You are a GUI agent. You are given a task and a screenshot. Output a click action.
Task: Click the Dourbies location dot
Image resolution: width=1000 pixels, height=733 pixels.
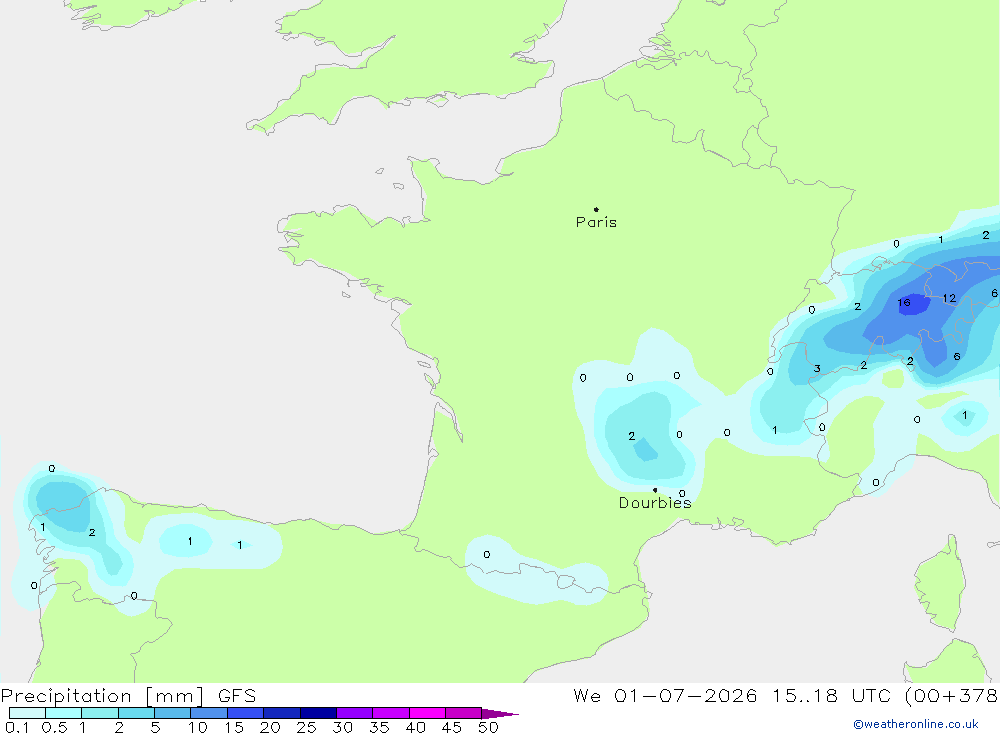(655, 490)
